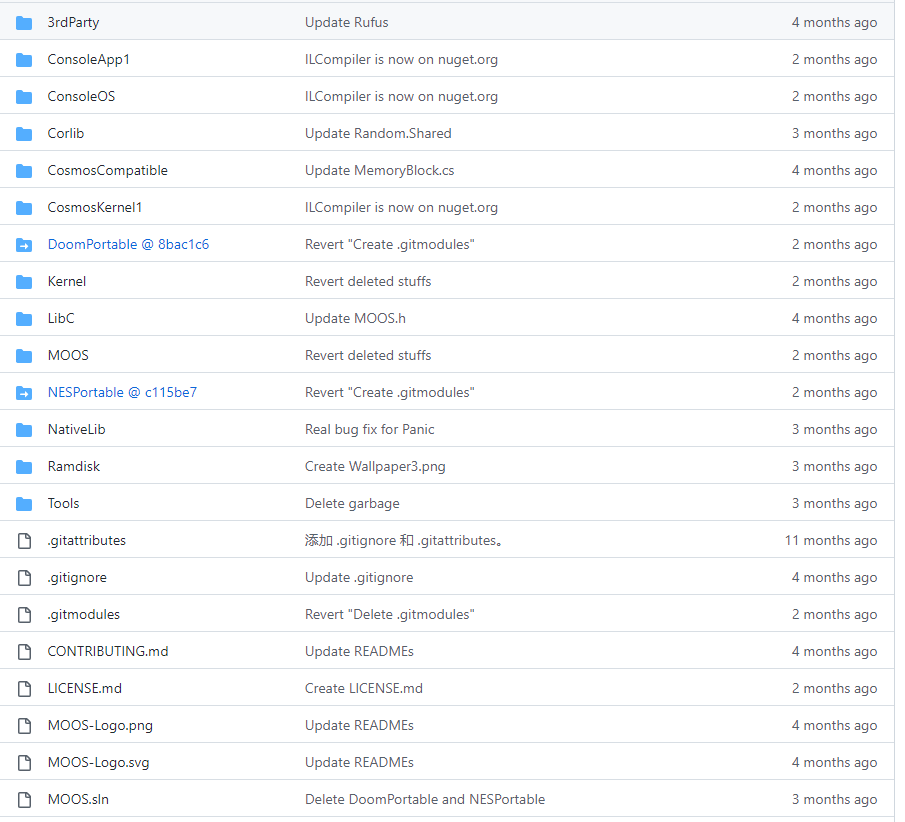Click the file icon beside .gitmodules
This screenshot has width=905, height=822.
click(24, 615)
